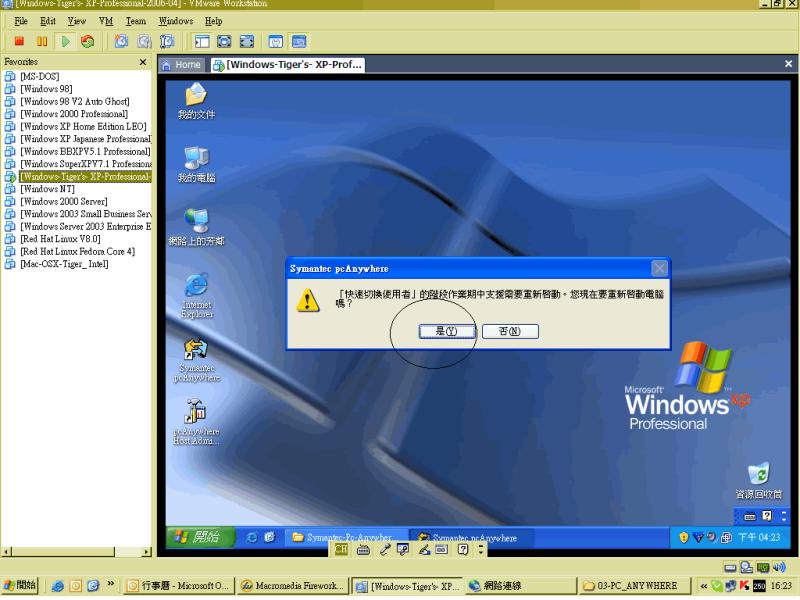Click the Quick Switch toolbar icon
This screenshot has height=600, width=800.
pyautogui.click(x=224, y=41)
